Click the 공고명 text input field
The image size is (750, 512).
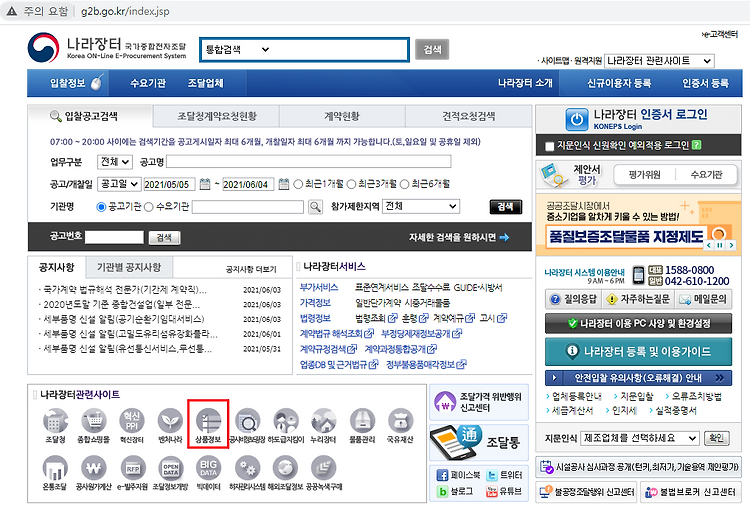pos(309,162)
